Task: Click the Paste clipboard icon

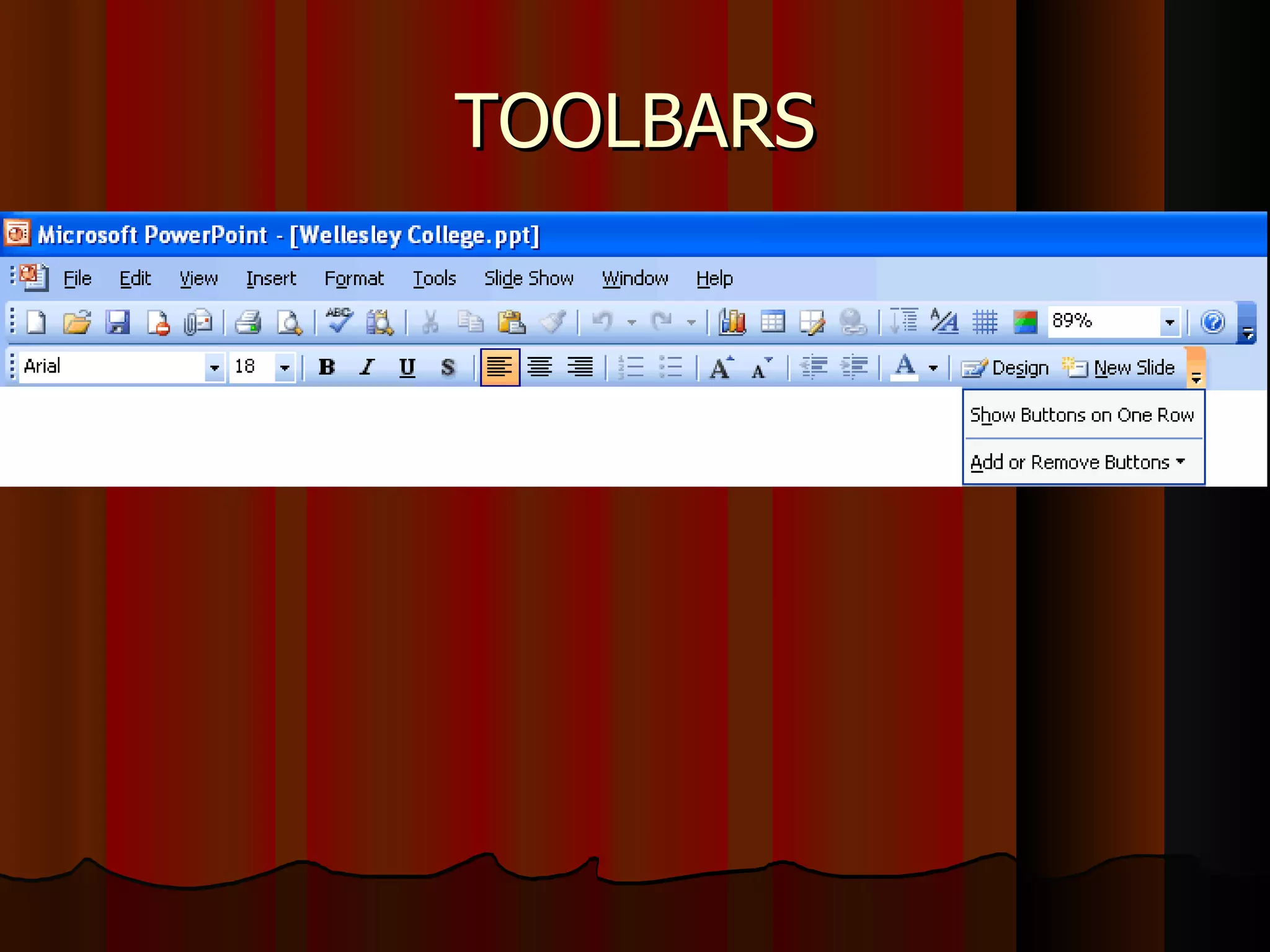Action: (x=512, y=322)
